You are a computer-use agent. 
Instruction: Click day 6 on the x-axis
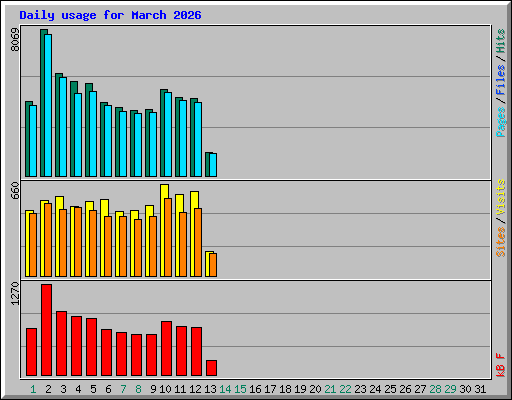(x=108, y=389)
